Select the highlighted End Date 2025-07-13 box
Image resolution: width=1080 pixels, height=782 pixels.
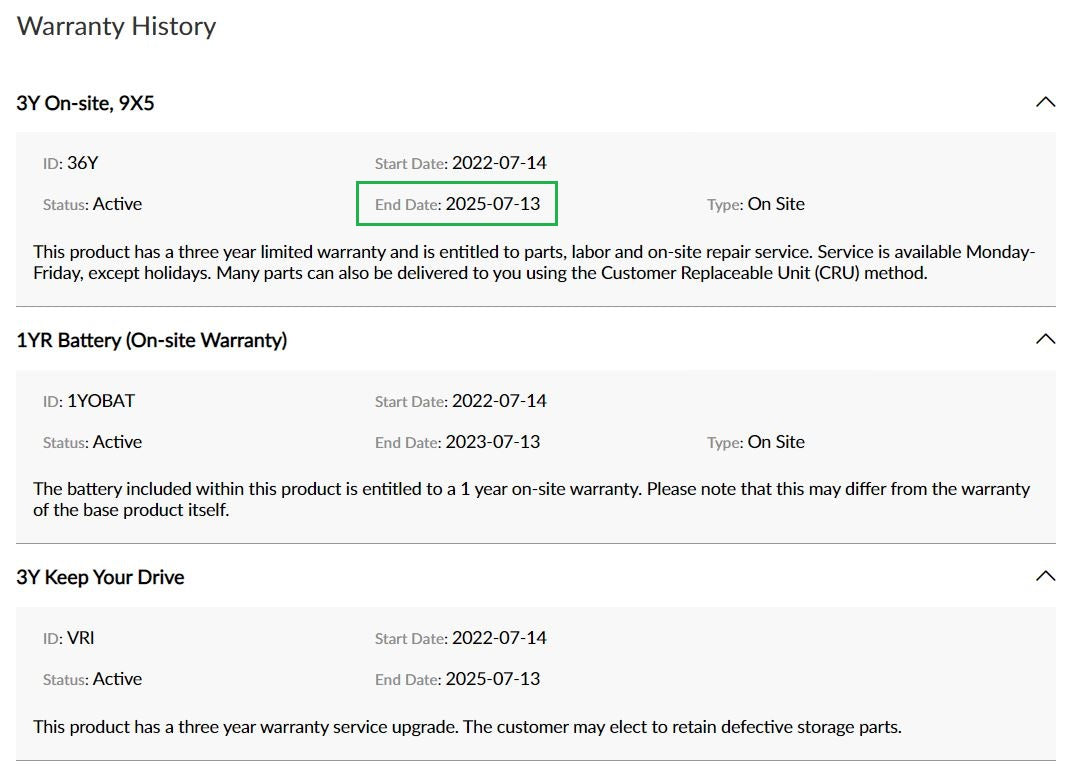[x=457, y=203]
